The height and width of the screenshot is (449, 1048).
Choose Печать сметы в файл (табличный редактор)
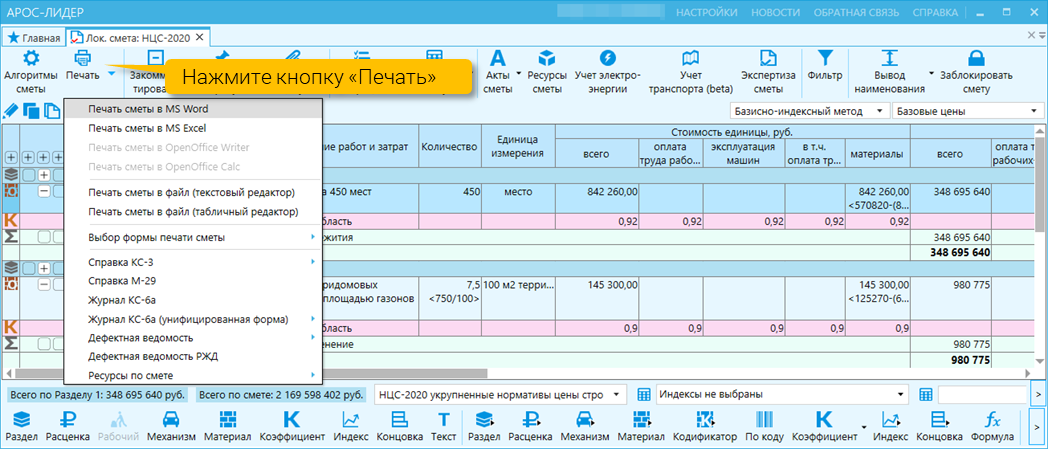pyautogui.click(x=193, y=211)
